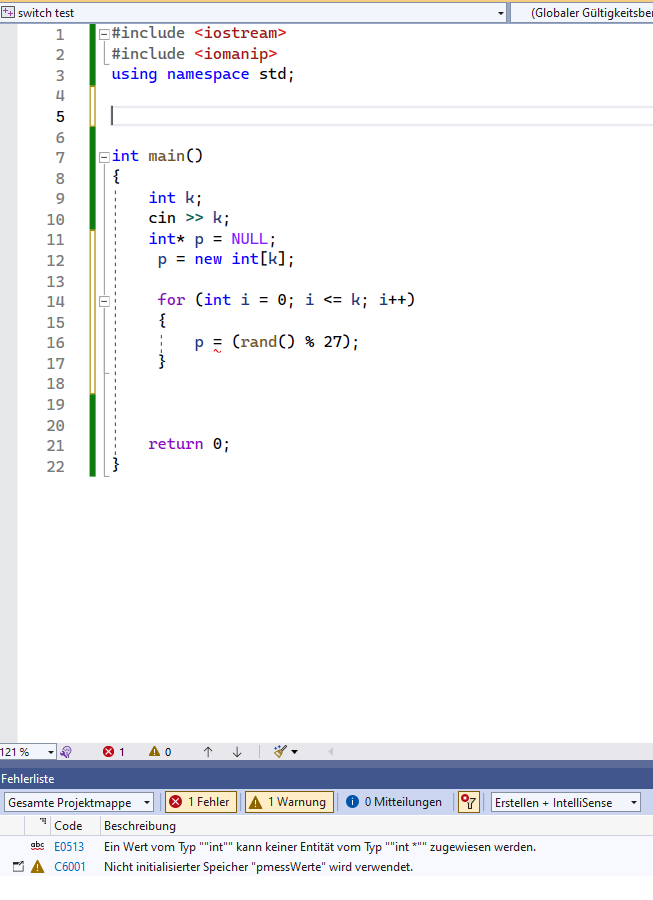Open the 121 % zoom dropdown
The width and height of the screenshot is (653, 900).
tap(50, 752)
